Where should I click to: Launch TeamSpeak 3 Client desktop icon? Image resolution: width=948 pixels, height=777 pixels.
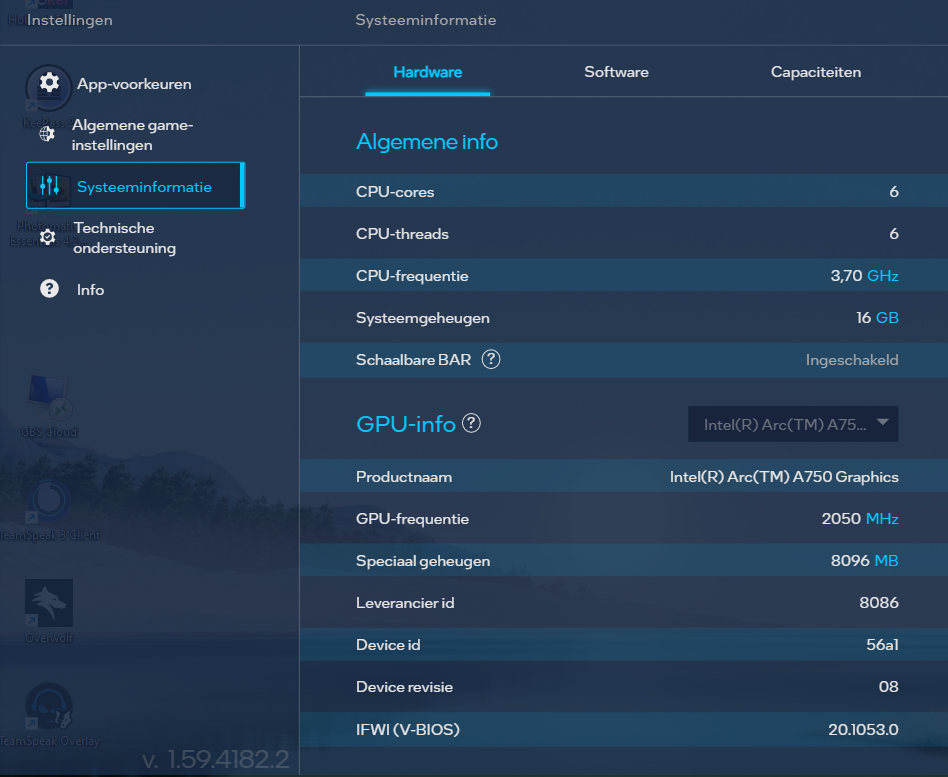50,509
